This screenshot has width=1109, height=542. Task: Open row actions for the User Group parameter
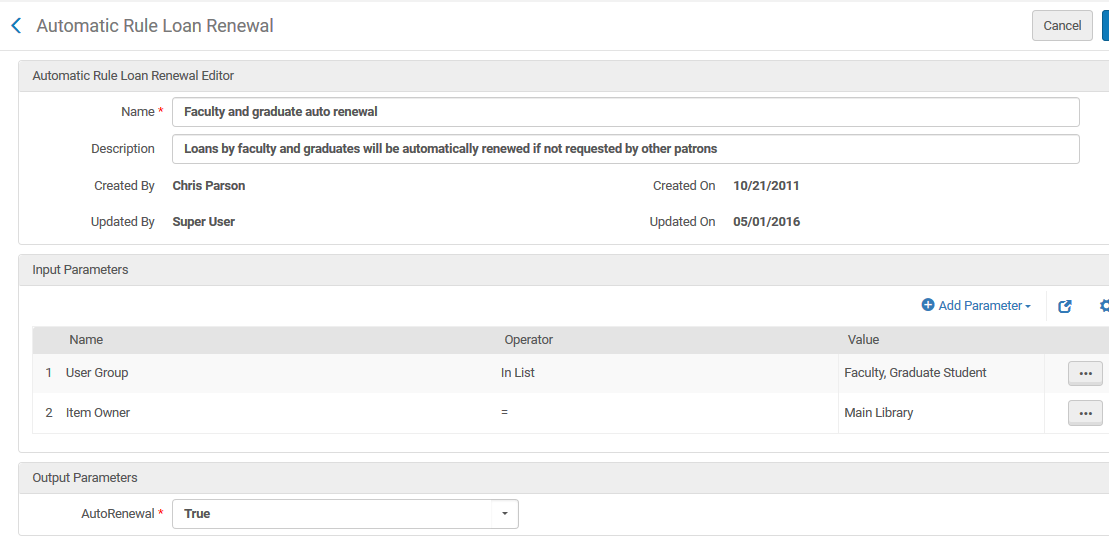1085,373
